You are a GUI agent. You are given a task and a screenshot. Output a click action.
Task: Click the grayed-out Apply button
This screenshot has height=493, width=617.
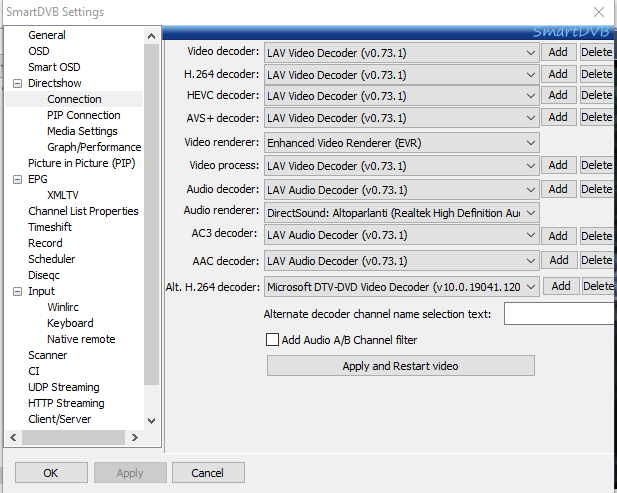(130, 473)
